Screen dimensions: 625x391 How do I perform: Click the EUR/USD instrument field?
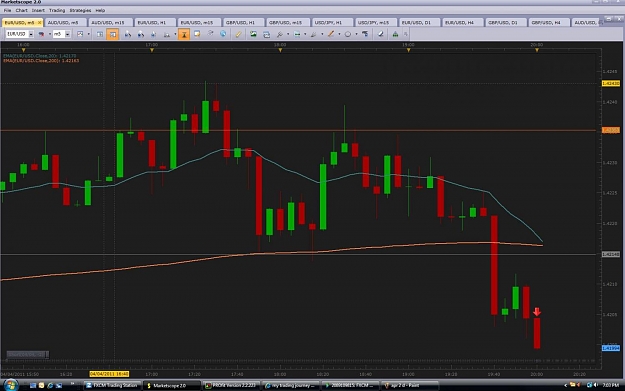pyautogui.click(x=17, y=34)
